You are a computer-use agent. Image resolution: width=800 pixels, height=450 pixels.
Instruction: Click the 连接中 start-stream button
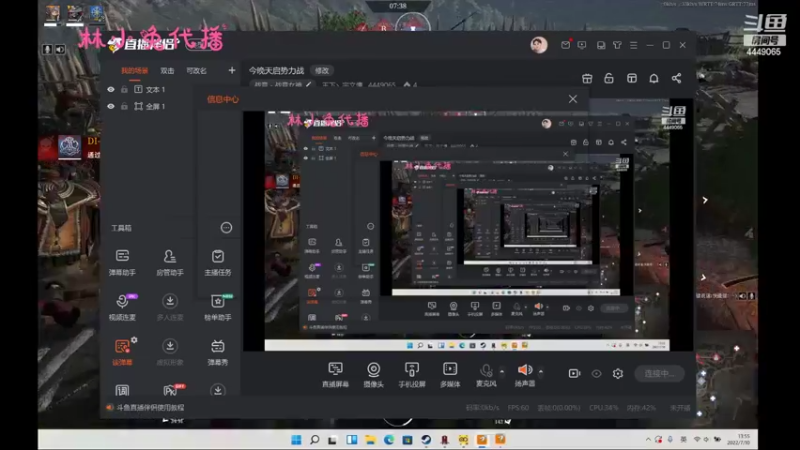(x=659, y=373)
